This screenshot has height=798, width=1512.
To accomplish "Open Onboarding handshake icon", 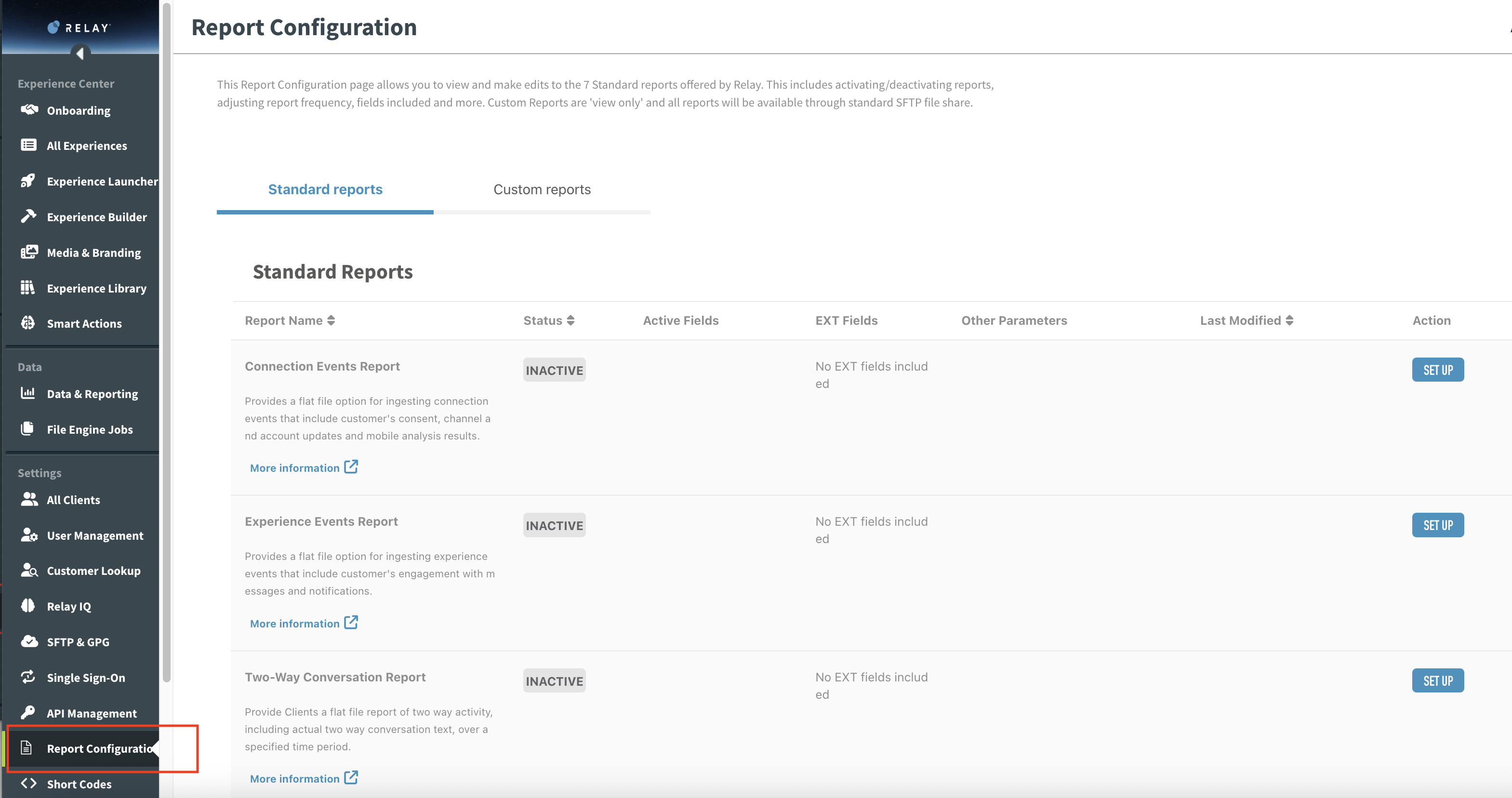I will tap(29, 110).
